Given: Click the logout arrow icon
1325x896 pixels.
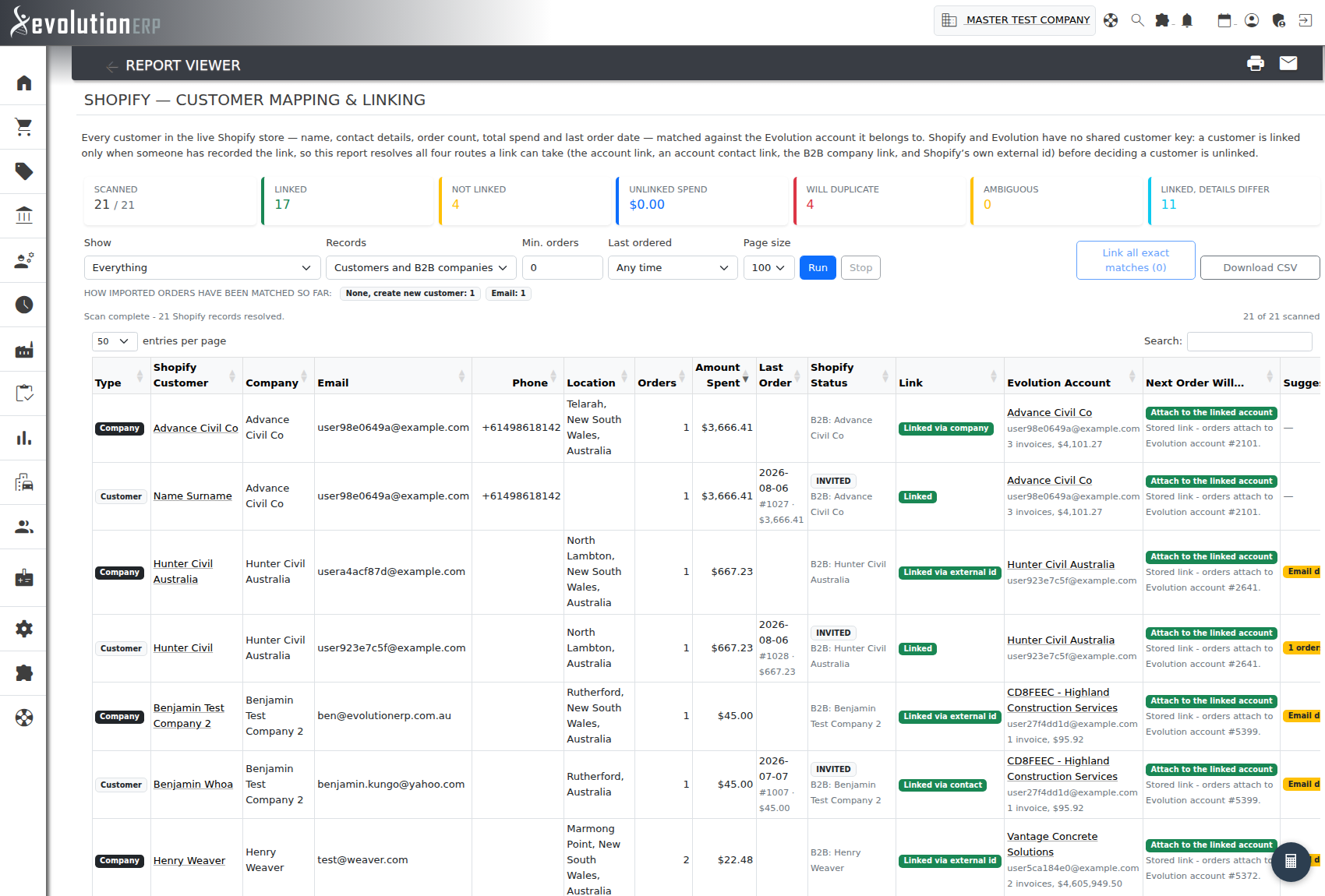Looking at the screenshot, I should [1306, 20].
